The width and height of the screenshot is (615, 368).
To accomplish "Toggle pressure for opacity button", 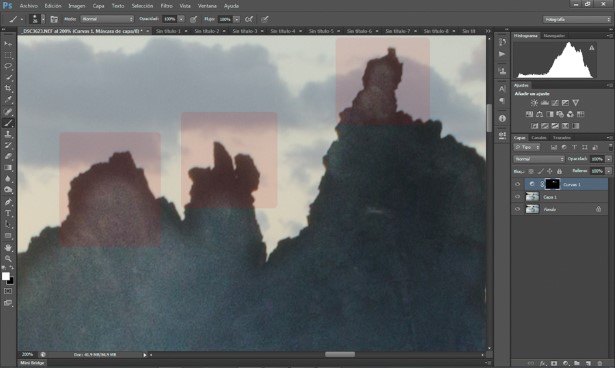I will click(x=193, y=19).
